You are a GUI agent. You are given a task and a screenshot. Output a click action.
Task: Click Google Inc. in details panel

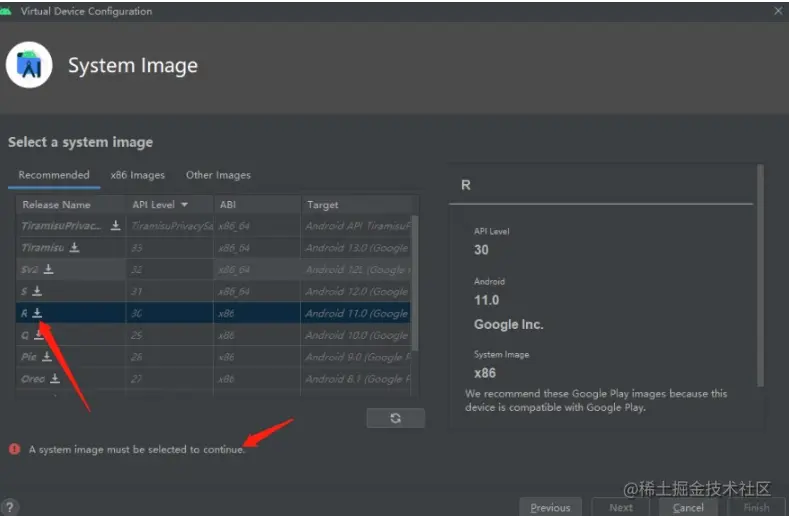(508, 324)
